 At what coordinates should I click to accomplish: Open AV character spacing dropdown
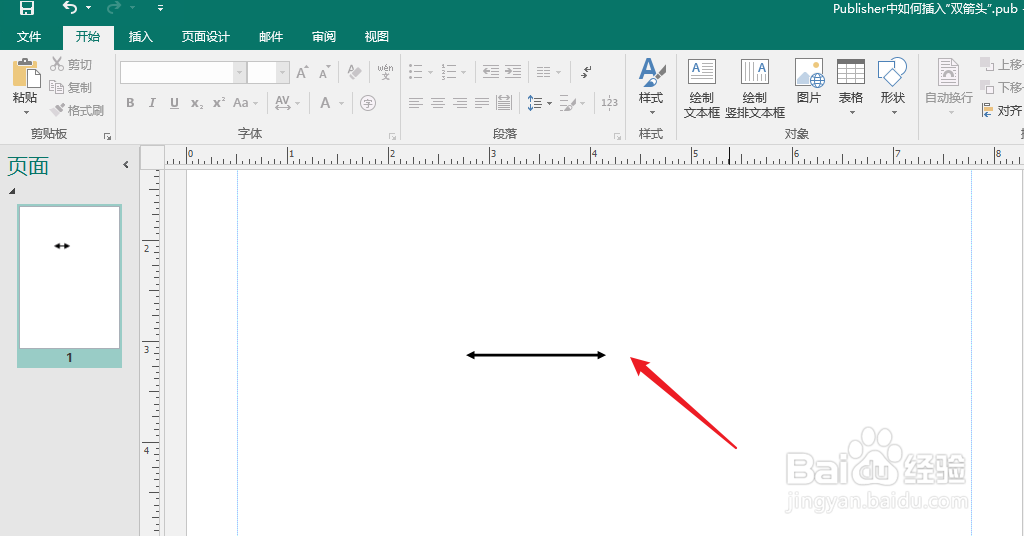coord(287,102)
